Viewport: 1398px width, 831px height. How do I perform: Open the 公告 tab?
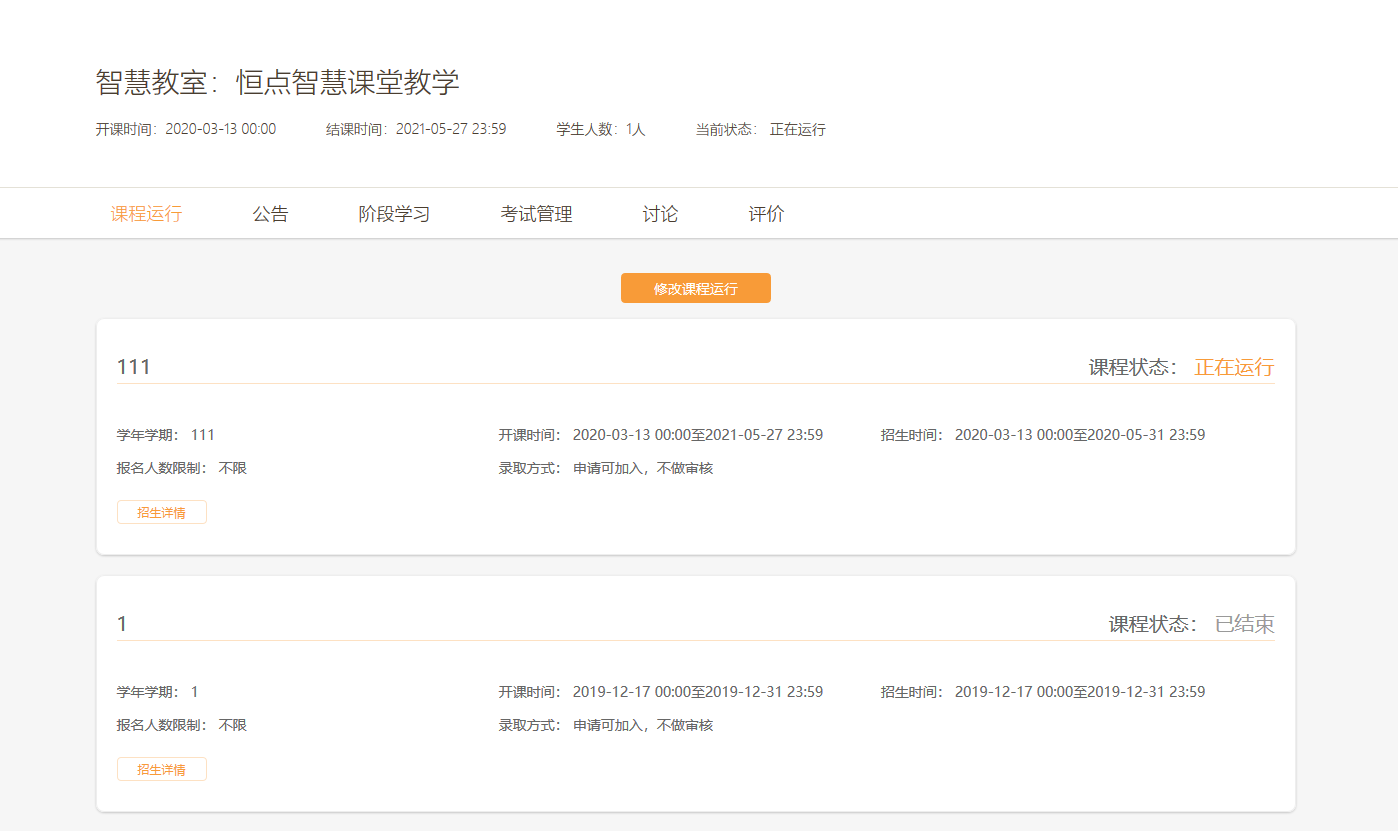pos(270,214)
